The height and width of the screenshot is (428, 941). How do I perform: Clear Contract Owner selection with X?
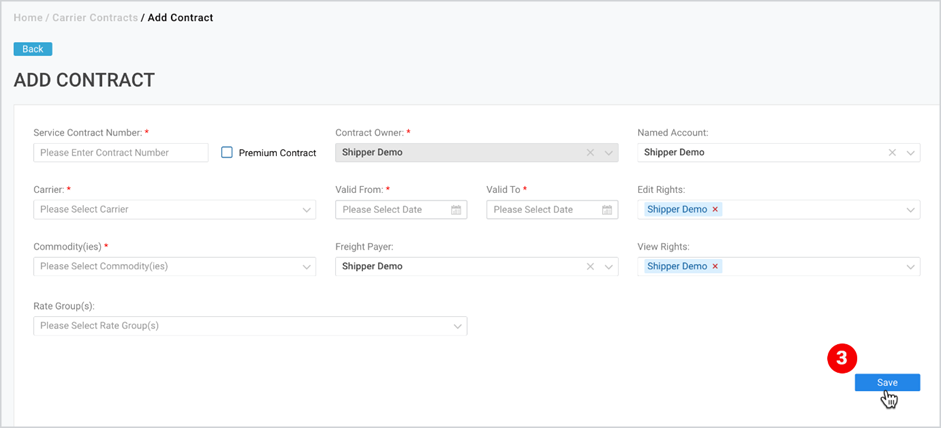(x=590, y=152)
